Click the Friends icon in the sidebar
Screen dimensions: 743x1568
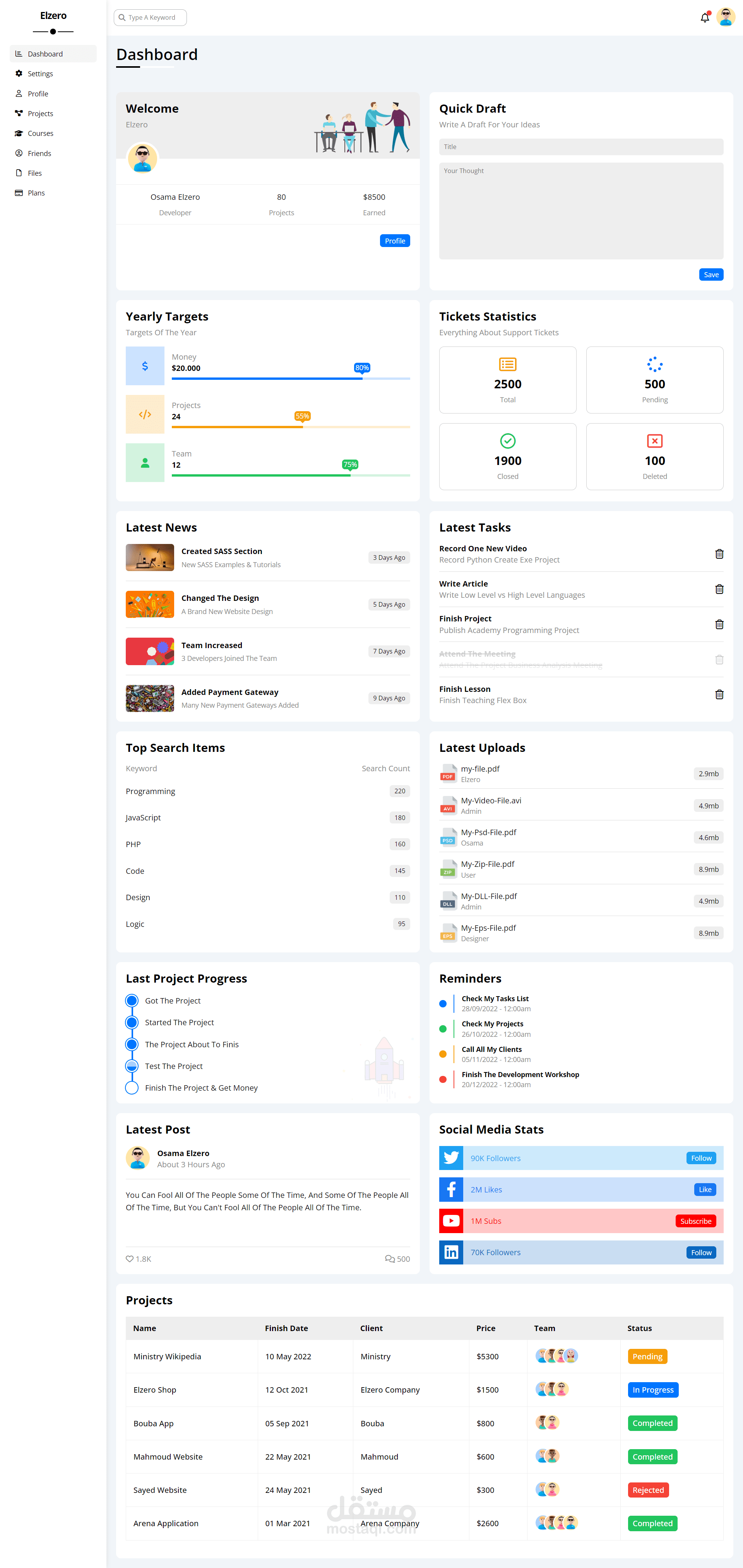point(18,153)
